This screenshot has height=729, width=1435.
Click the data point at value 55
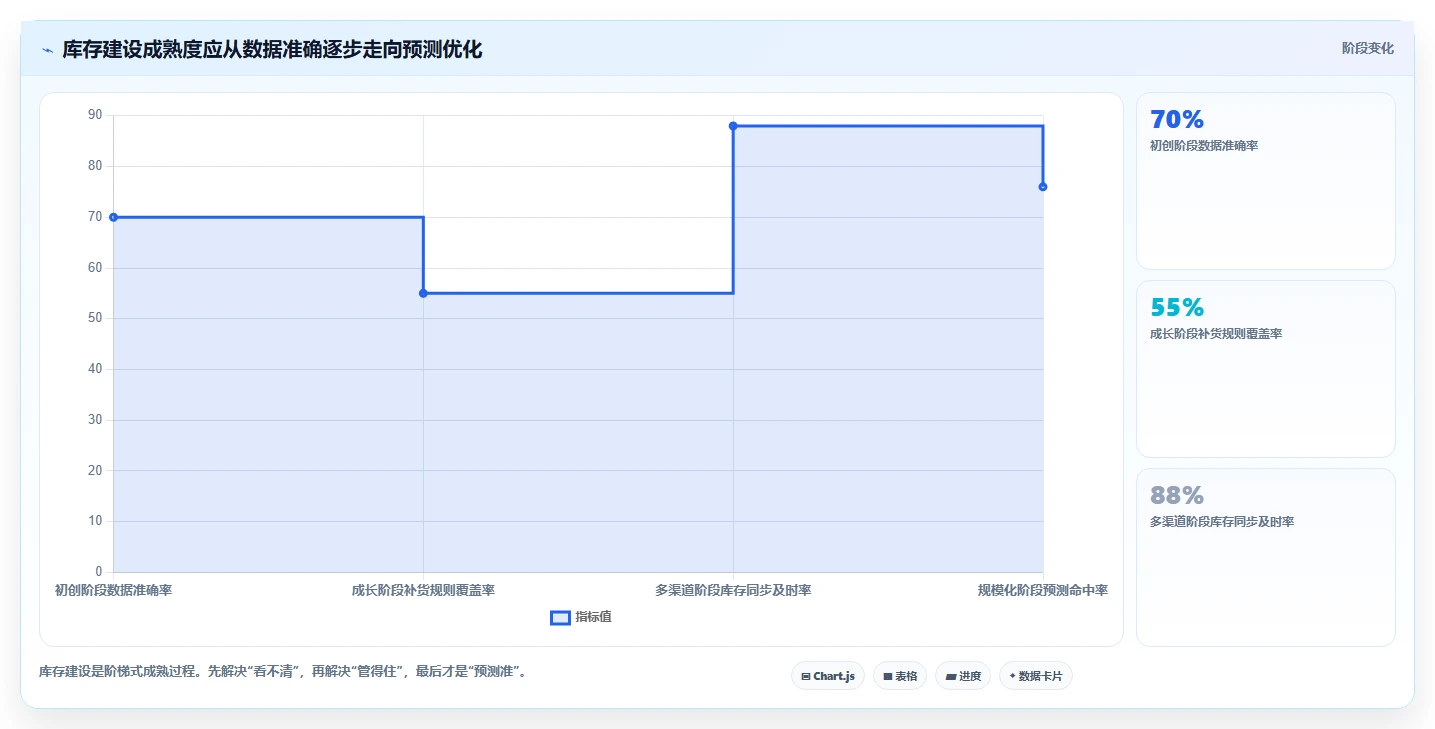coord(423,293)
